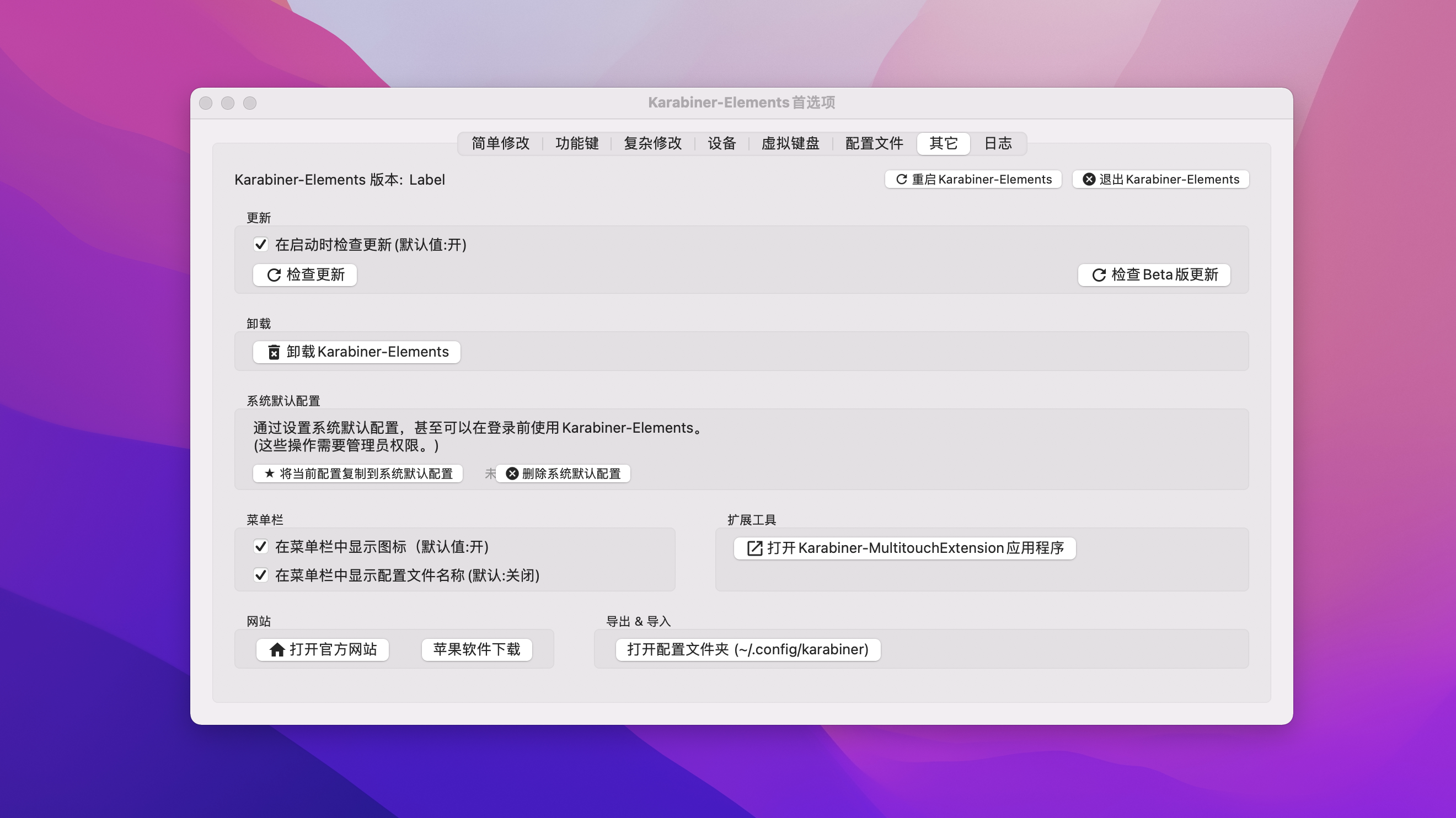Click the trash icon to uninstall Karabiner-Elements
The image size is (1456, 818).
274,353
